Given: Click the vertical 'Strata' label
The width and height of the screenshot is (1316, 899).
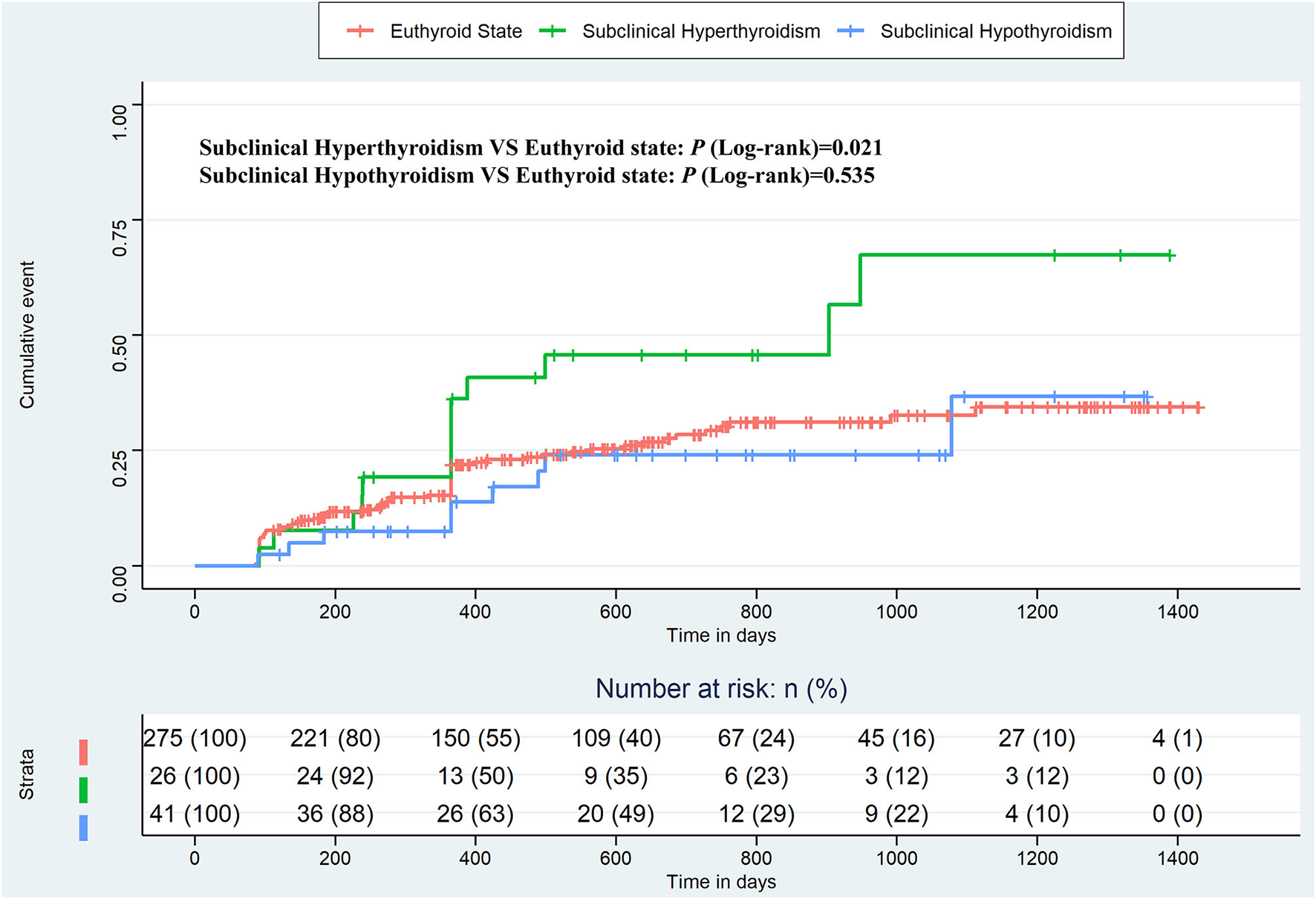Looking at the screenshot, I should pos(27,774).
